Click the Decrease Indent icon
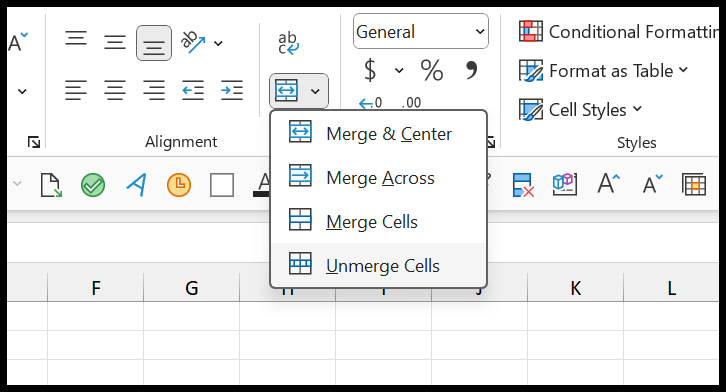The width and height of the screenshot is (726, 392). [193, 90]
